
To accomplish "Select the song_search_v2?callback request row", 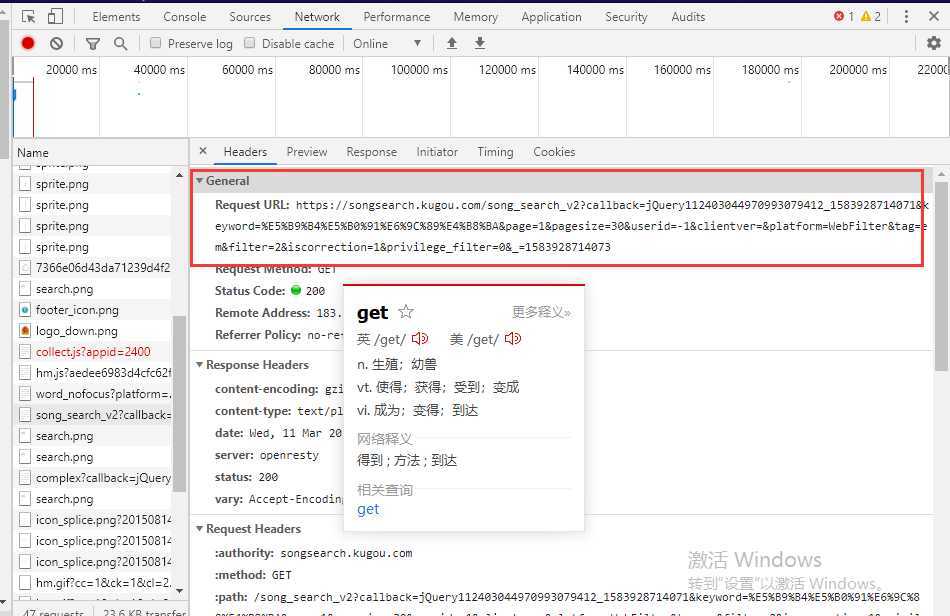I will (x=94, y=415).
